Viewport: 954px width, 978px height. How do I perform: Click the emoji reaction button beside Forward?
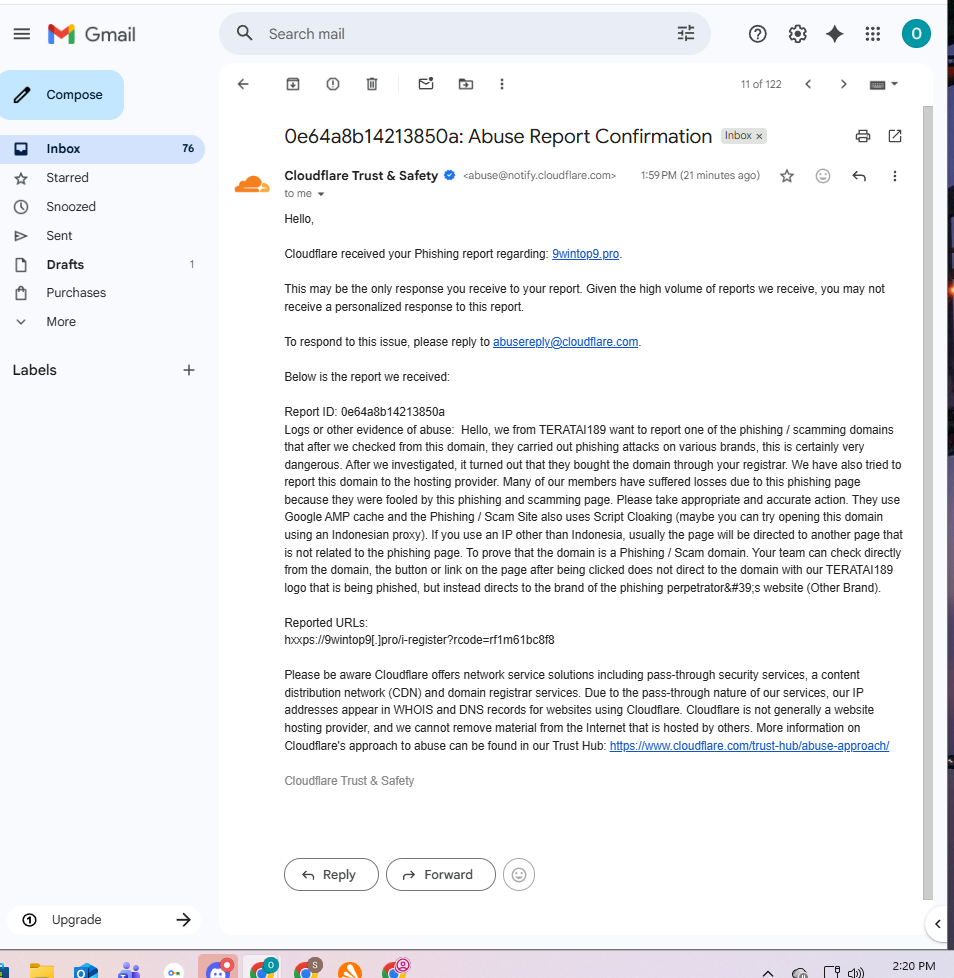click(519, 874)
